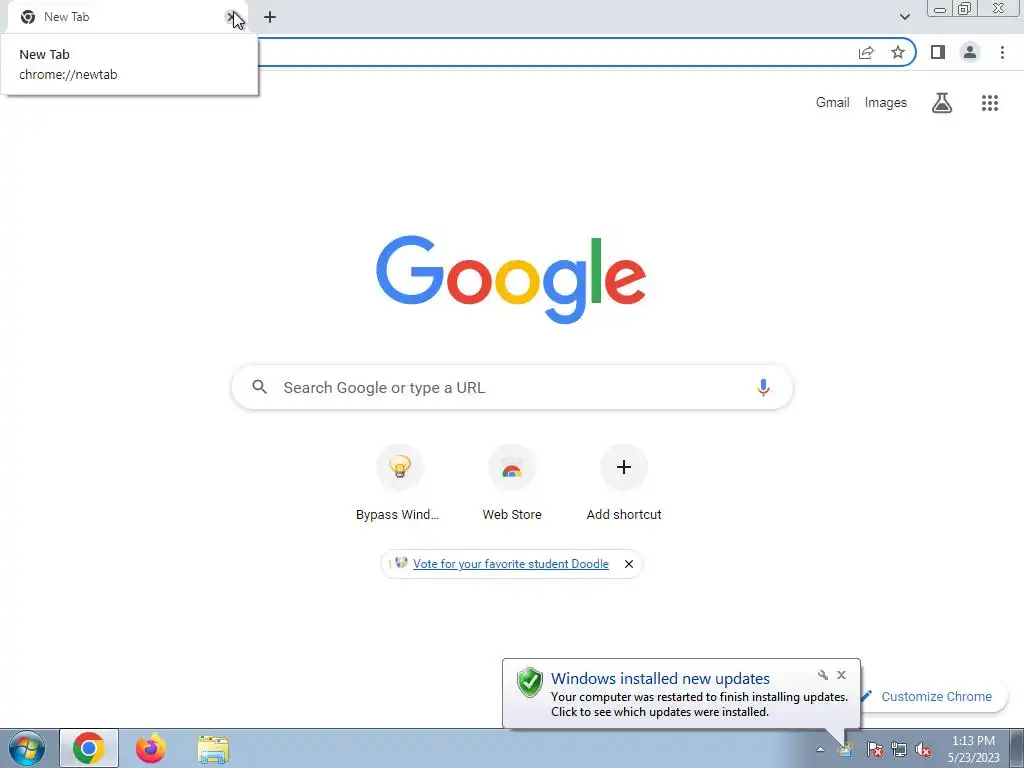This screenshot has height=768, width=1024.
Task: Click the magnifier icon in the search box
Action: click(260, 387)
